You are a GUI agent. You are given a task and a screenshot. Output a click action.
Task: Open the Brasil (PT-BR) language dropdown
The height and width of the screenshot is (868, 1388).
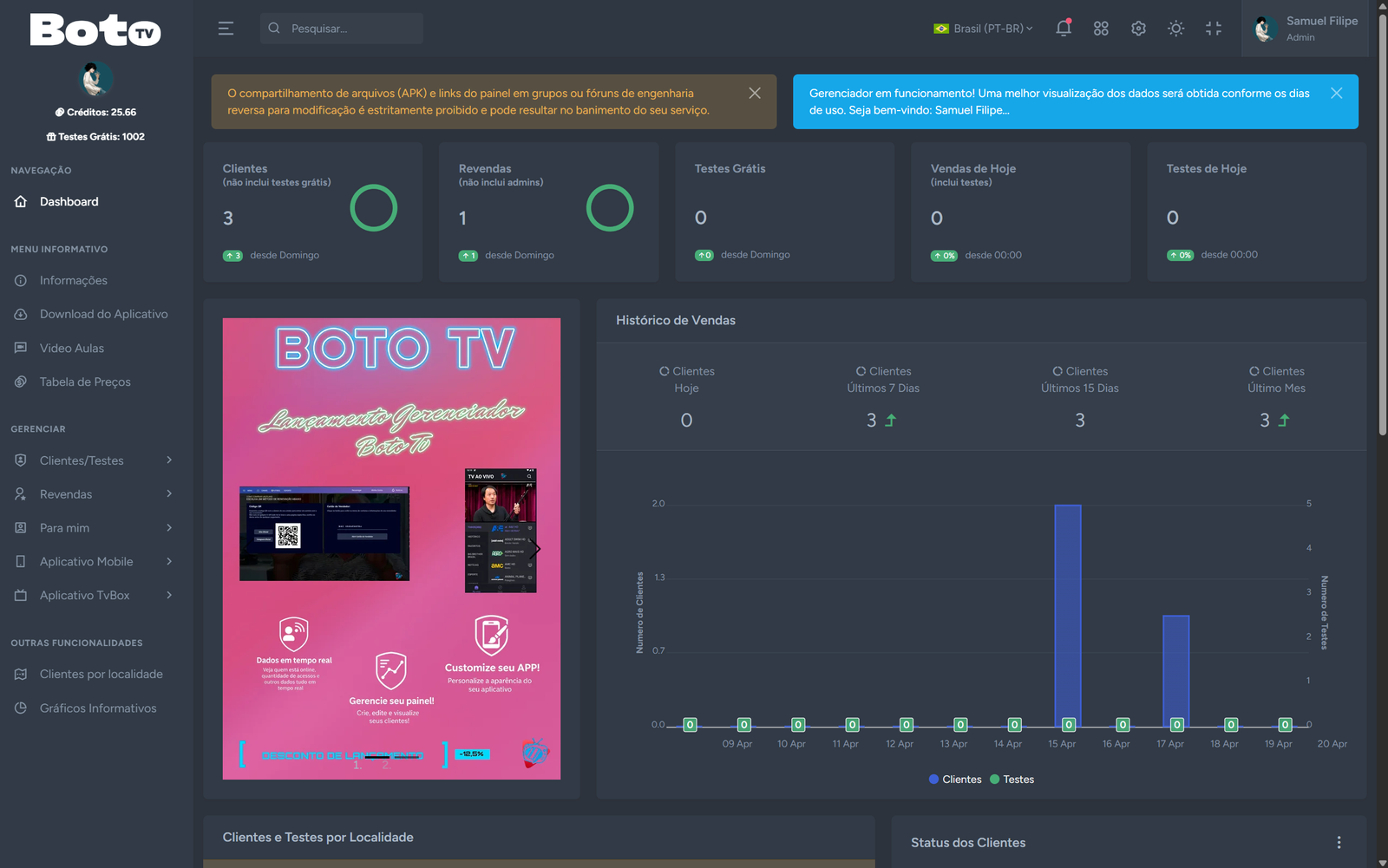point(983,29)
